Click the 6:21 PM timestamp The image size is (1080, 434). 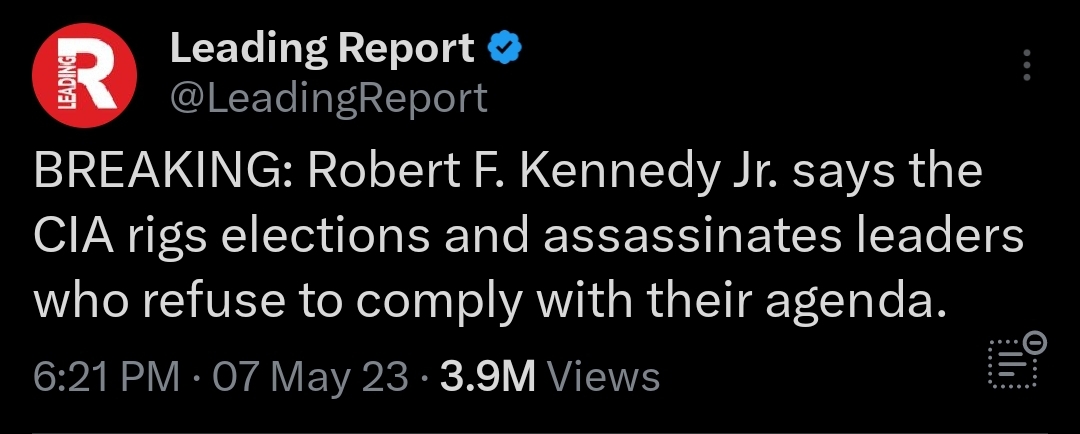tap(107, 377)
